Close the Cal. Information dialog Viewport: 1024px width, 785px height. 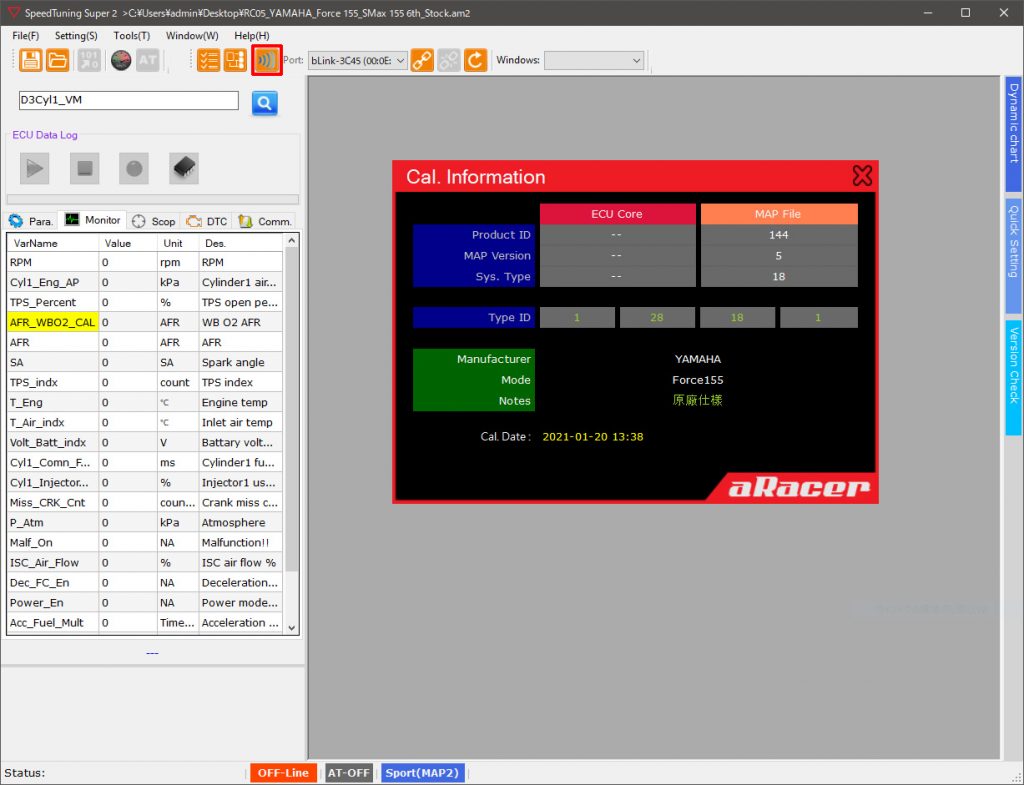point(862,175)
